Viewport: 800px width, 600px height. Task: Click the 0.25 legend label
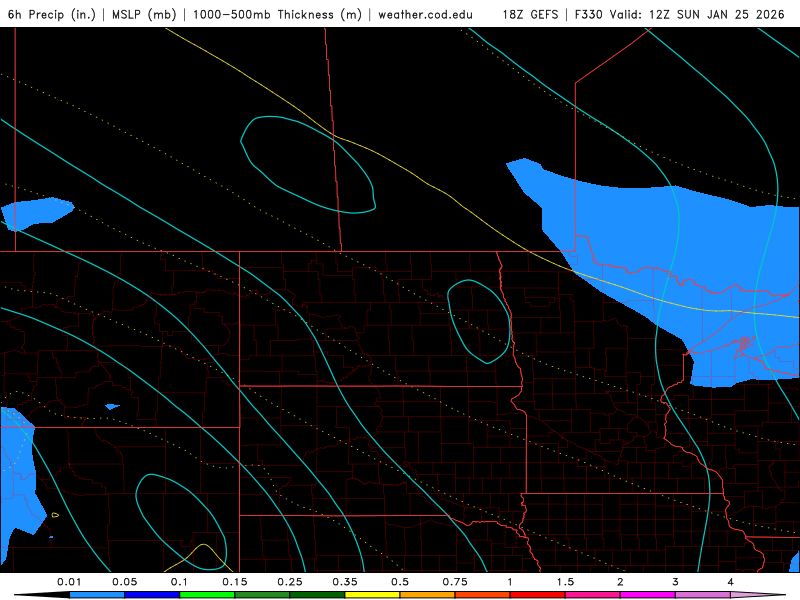[290, 582]
